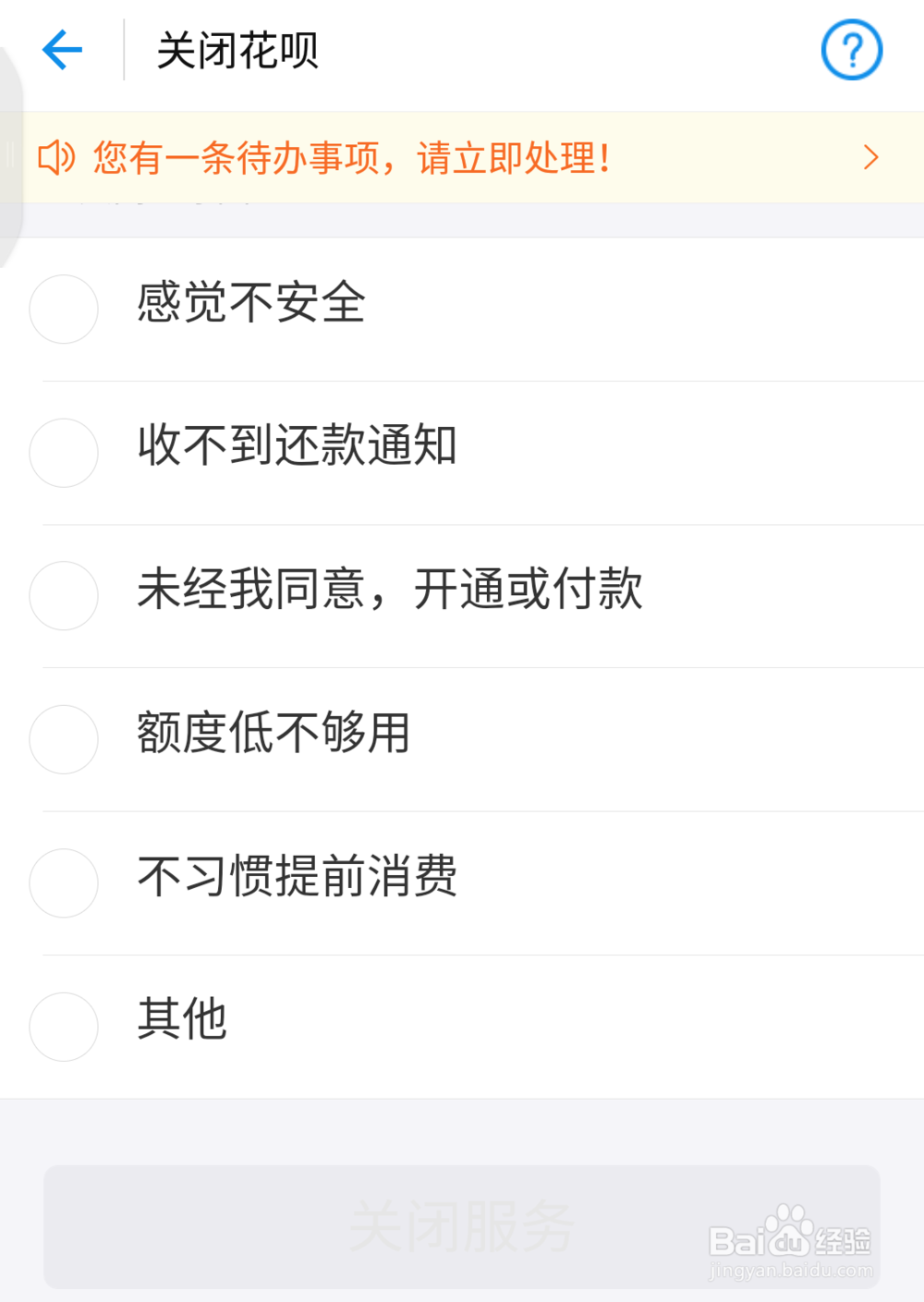
Task: Expand the pending-task banner chevron
Action: [x=870, y=157]
